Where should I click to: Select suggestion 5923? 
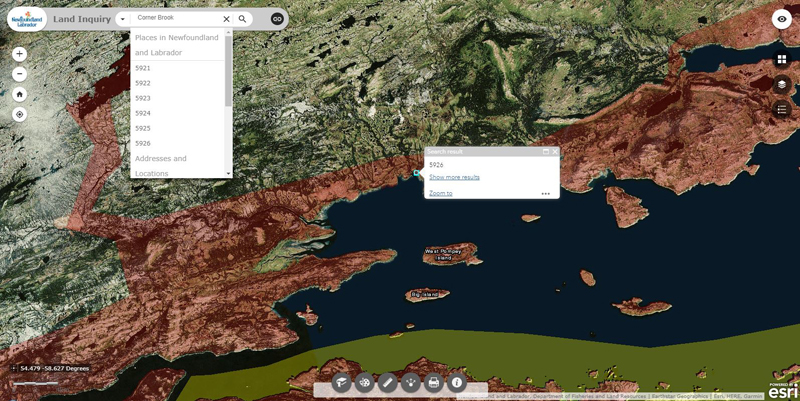pos(178,98)
